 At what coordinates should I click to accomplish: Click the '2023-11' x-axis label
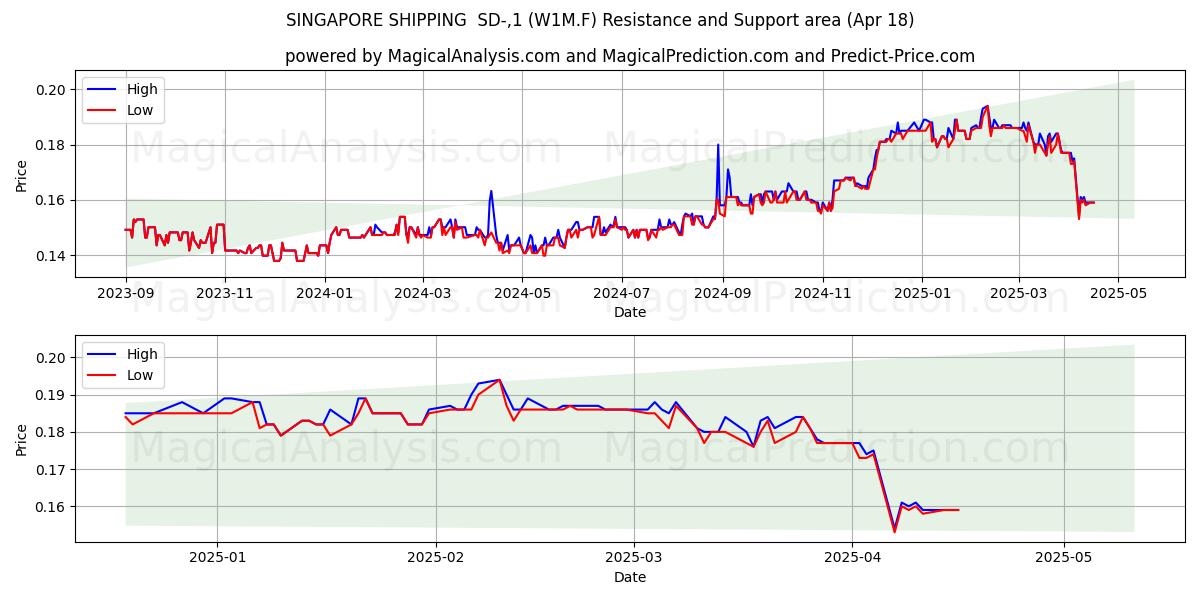[x=225, y=293]
